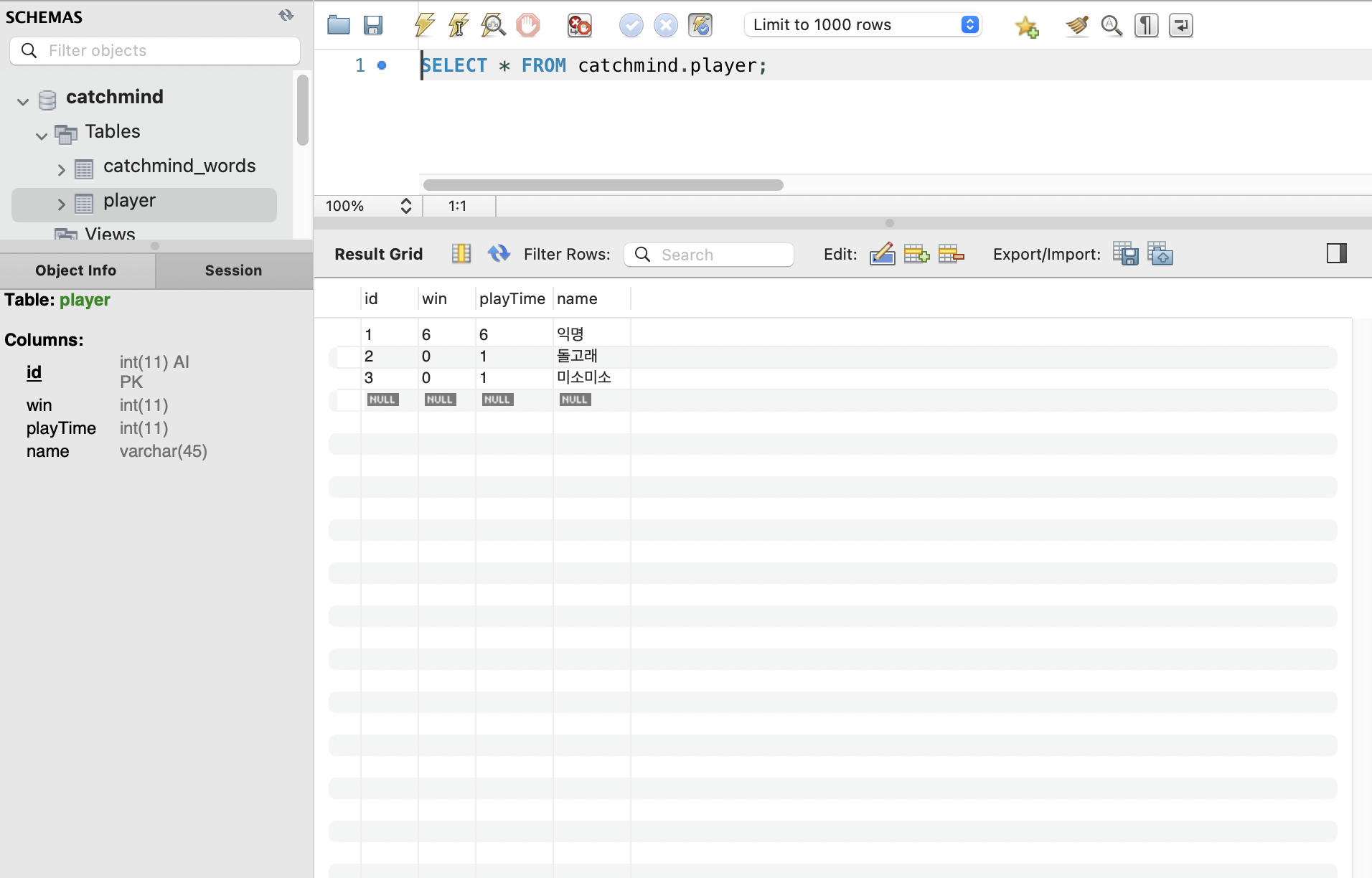The width and height of the screenshot is (1372, 878).
Task: Click the id column in Object Info
Action: click(34, 372)
